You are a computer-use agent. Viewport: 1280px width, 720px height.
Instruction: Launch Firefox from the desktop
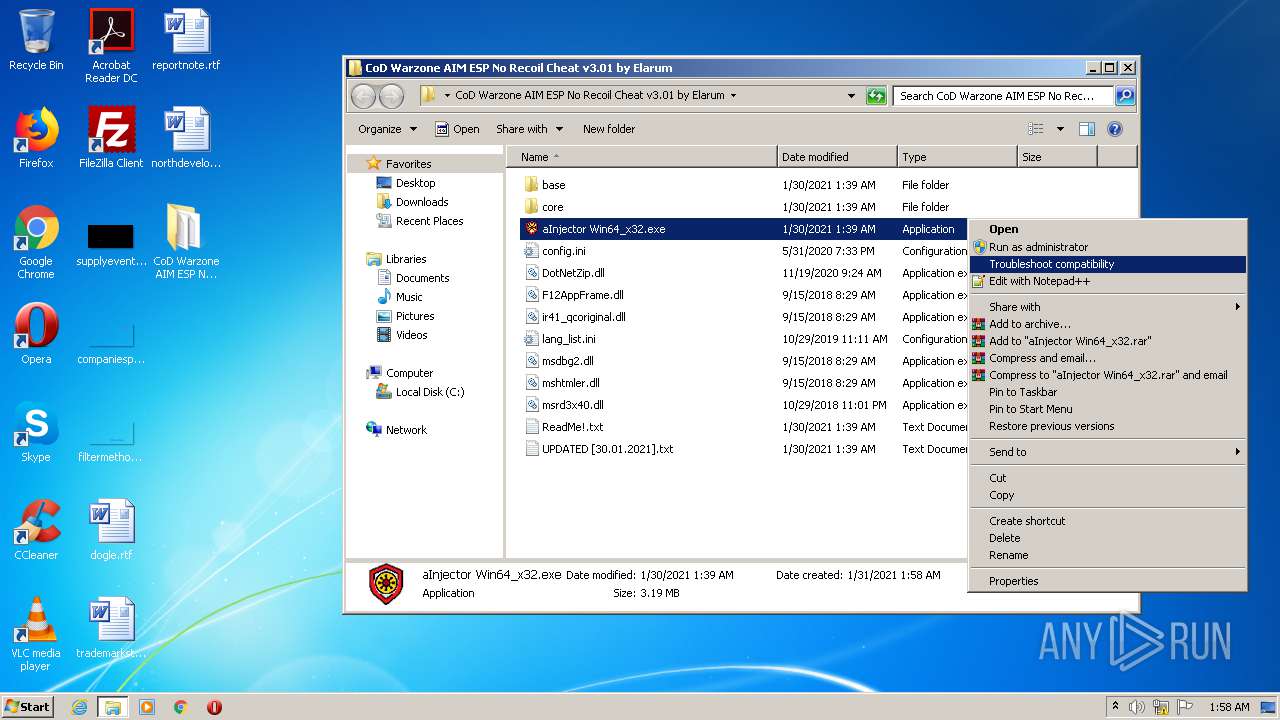(x=36, y=138)
